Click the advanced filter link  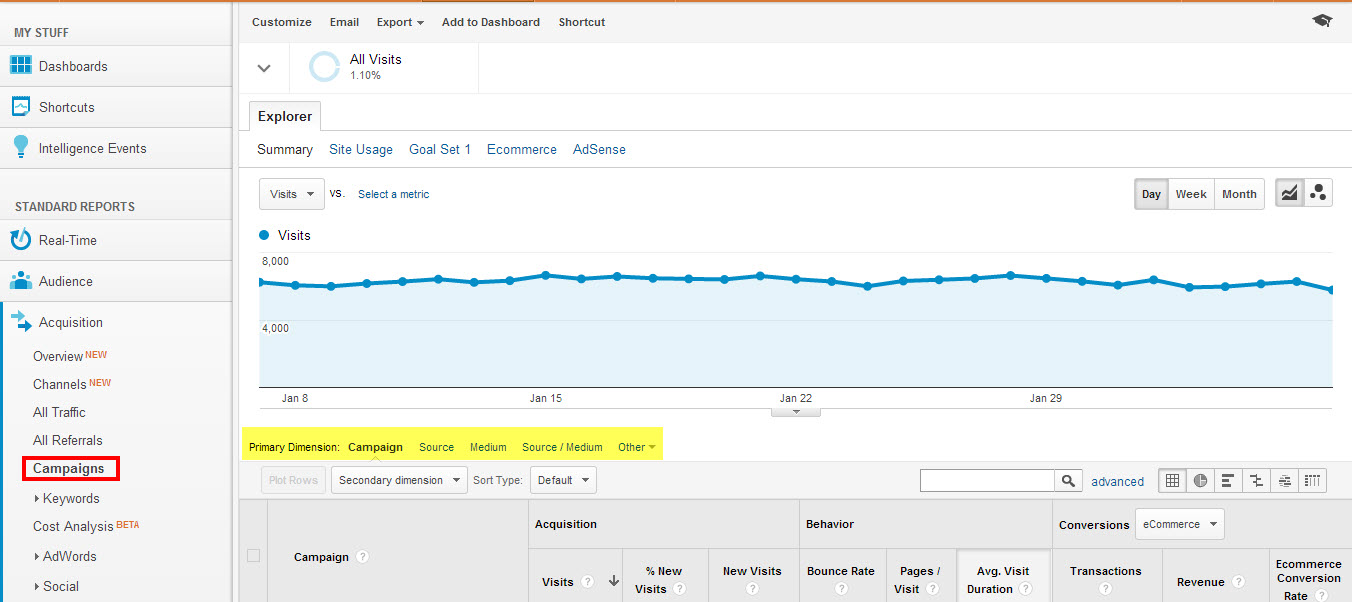point(1117,481)
